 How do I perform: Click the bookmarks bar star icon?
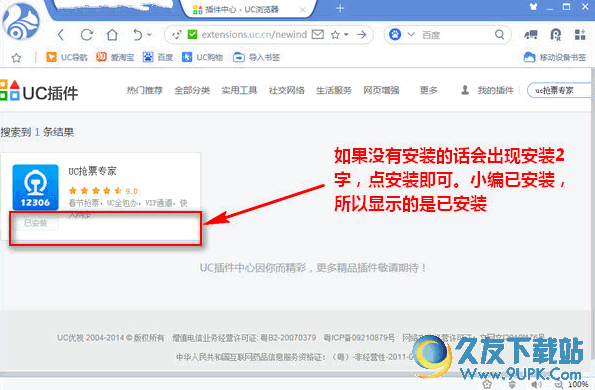point(16,58)
